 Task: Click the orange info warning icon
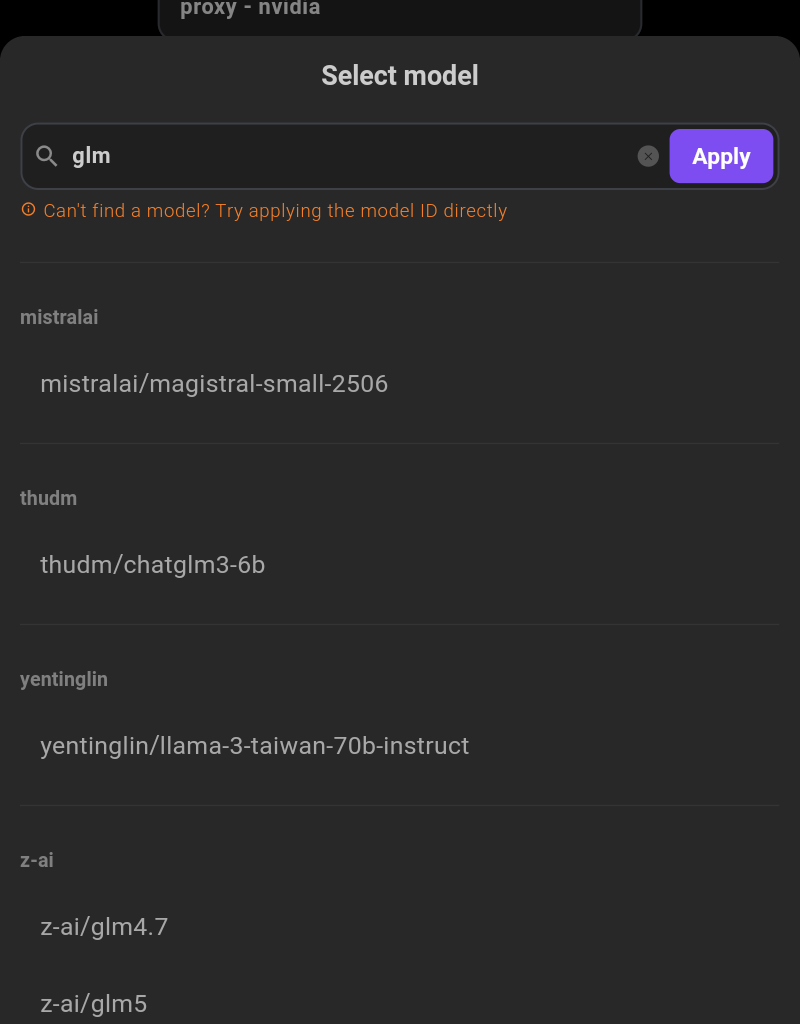tap(28, 210)
